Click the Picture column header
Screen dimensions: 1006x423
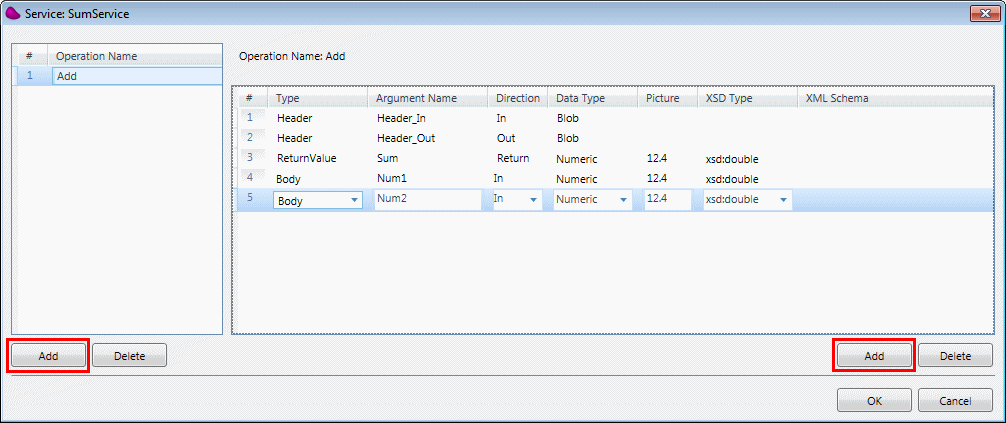tap(667, 98)
